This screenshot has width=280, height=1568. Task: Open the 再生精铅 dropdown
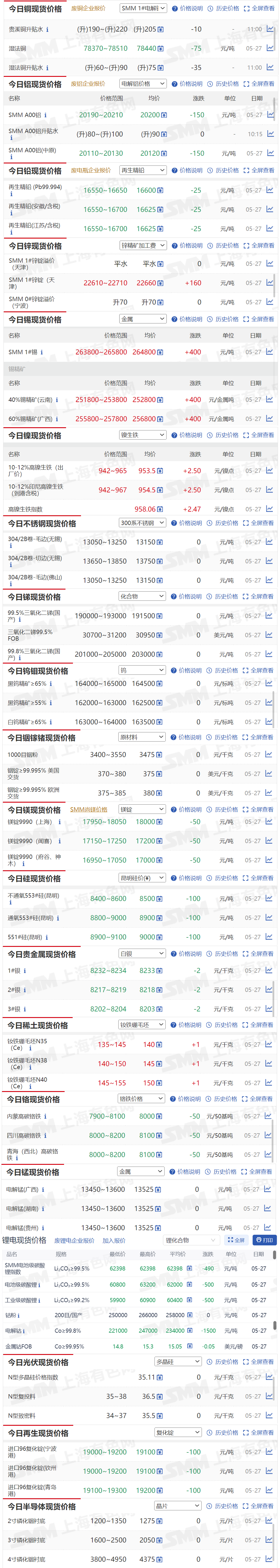tap(143, 170)
